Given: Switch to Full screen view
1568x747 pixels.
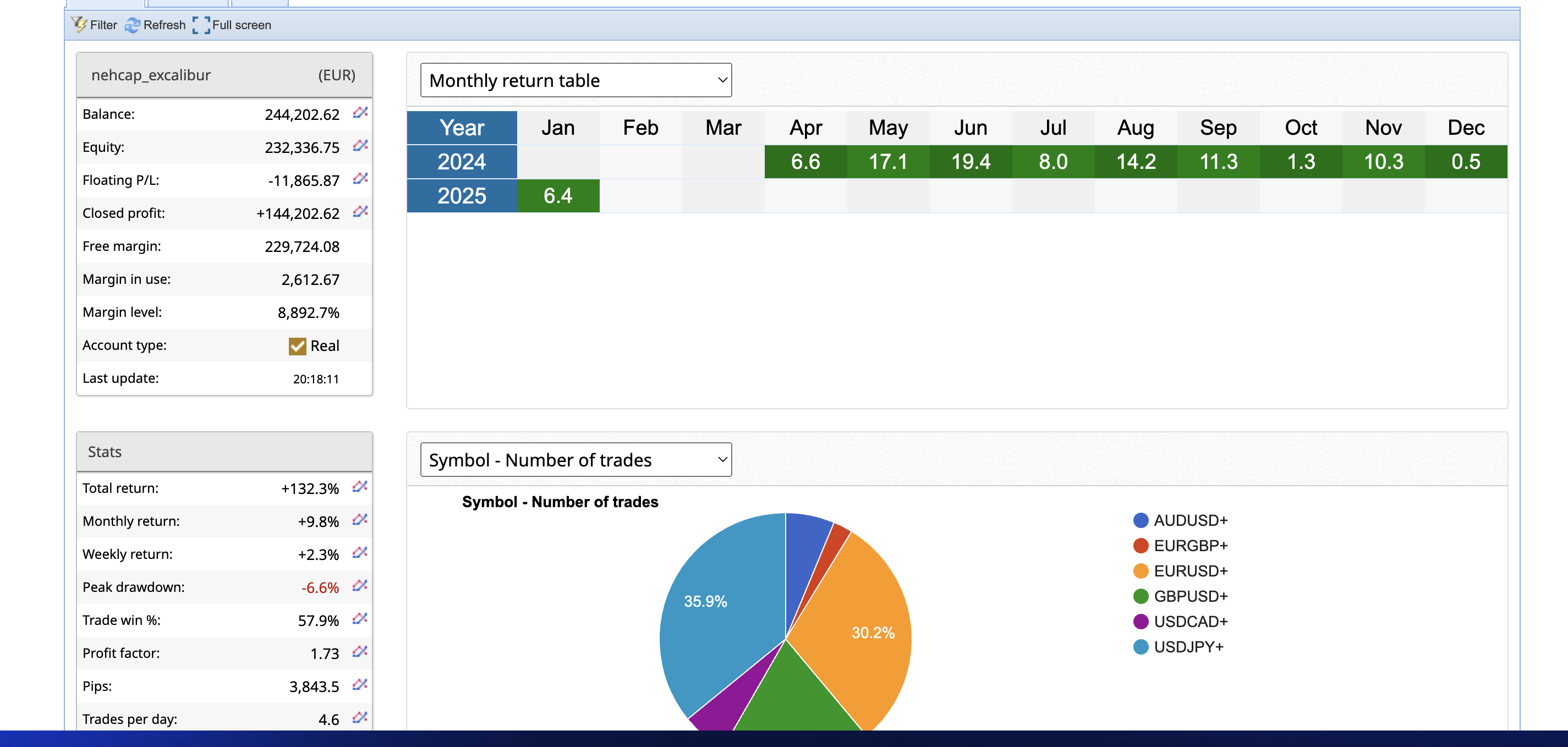Looking at the screenshot, I should 232,25.
